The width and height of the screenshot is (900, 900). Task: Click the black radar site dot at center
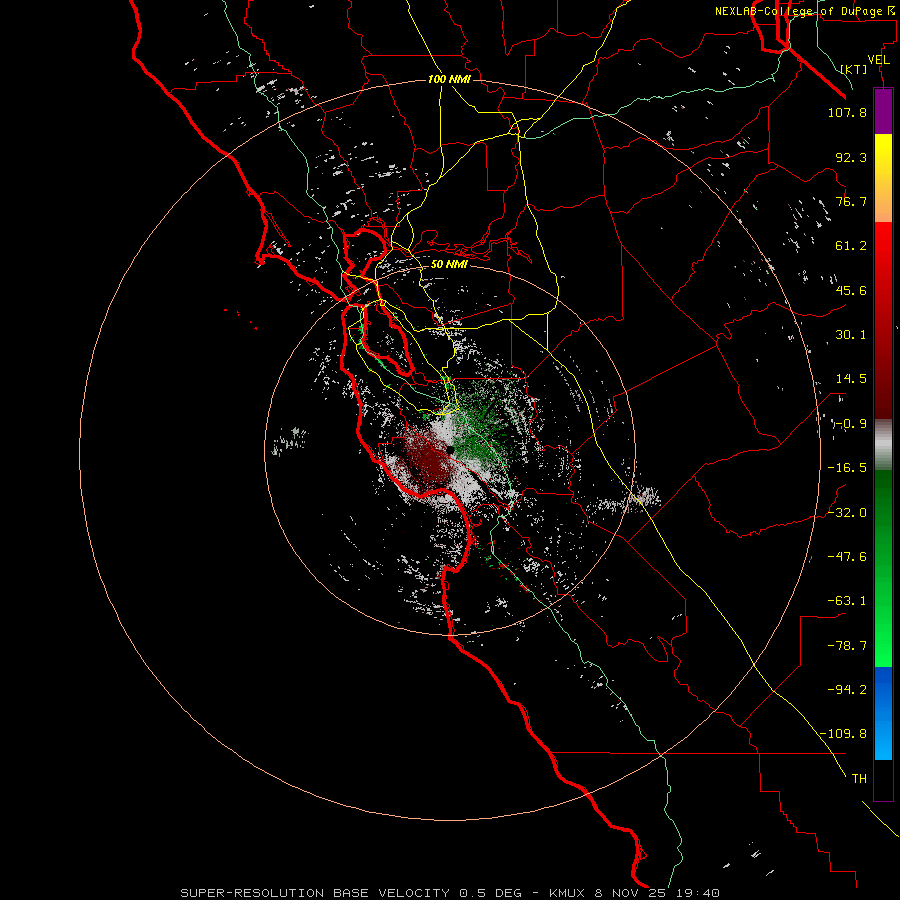[x=450, y=450]
